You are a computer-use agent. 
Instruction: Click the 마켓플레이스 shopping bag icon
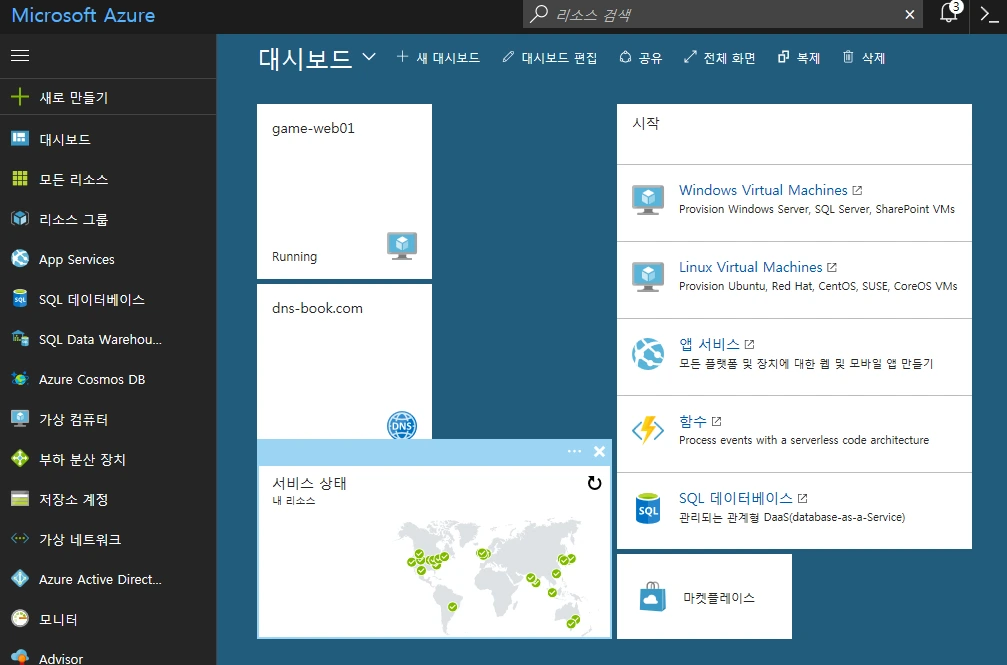click(x=652, y=597)
